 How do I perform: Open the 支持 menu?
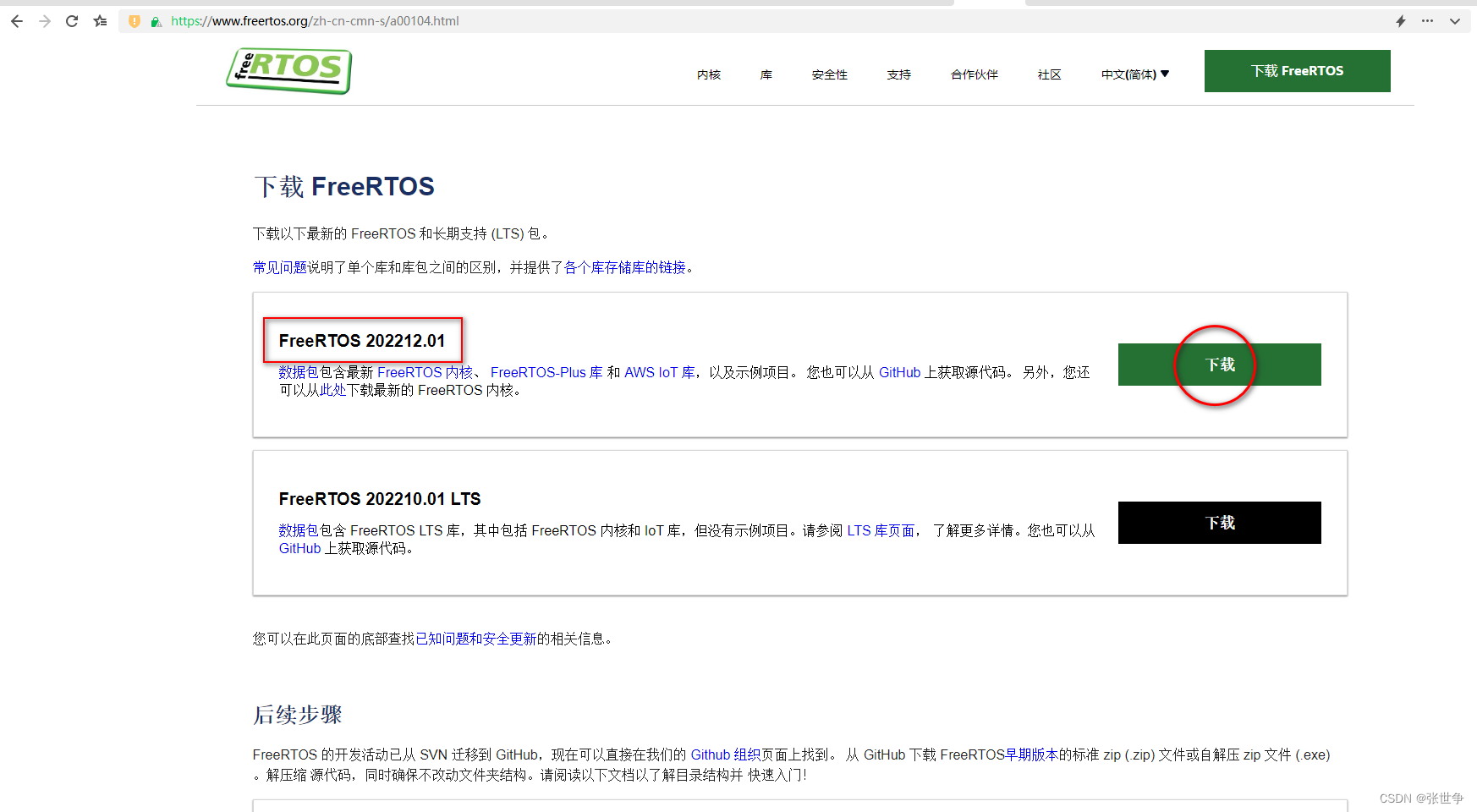899,74
